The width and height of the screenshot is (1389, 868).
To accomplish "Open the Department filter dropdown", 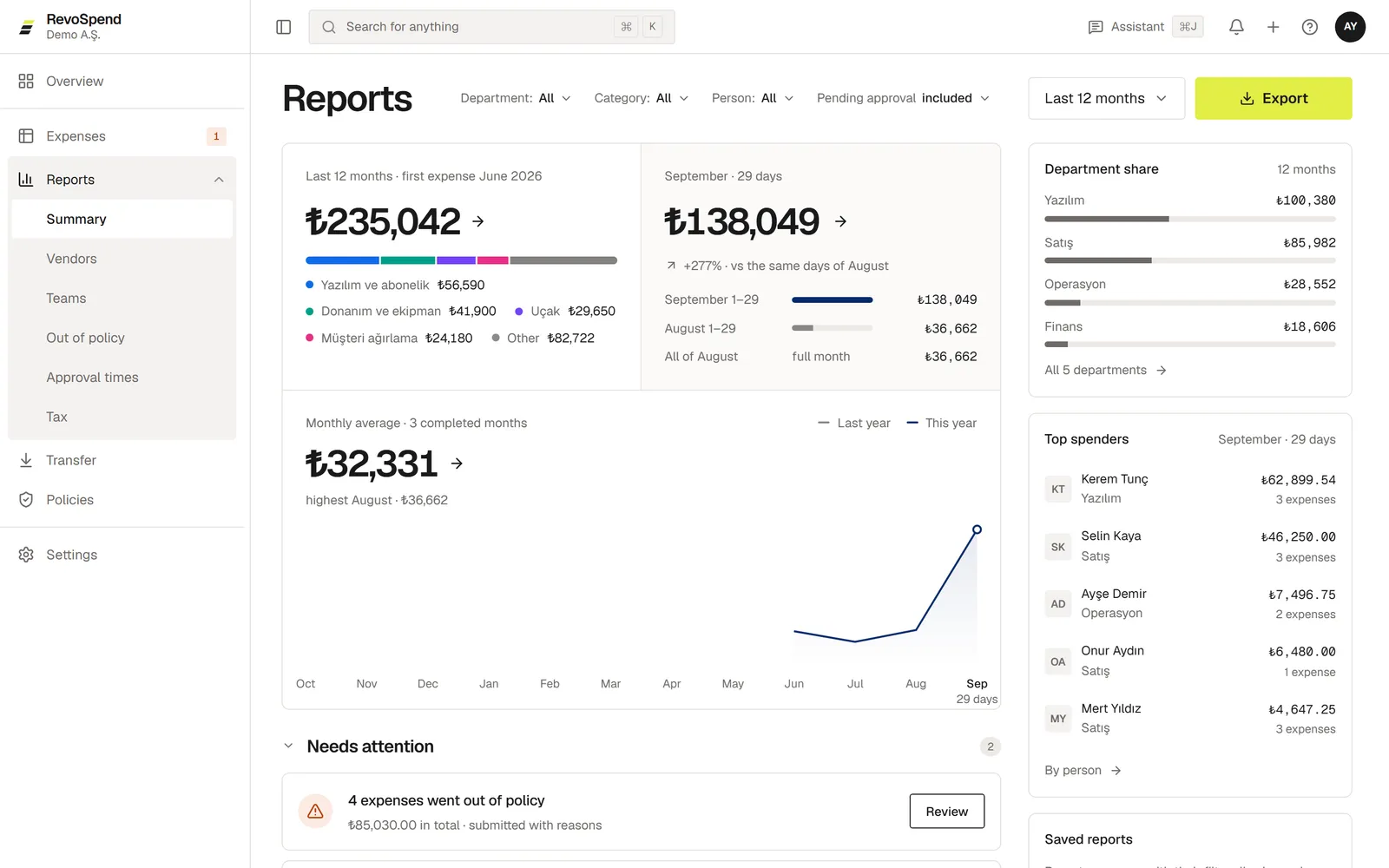I will (516, 98).
